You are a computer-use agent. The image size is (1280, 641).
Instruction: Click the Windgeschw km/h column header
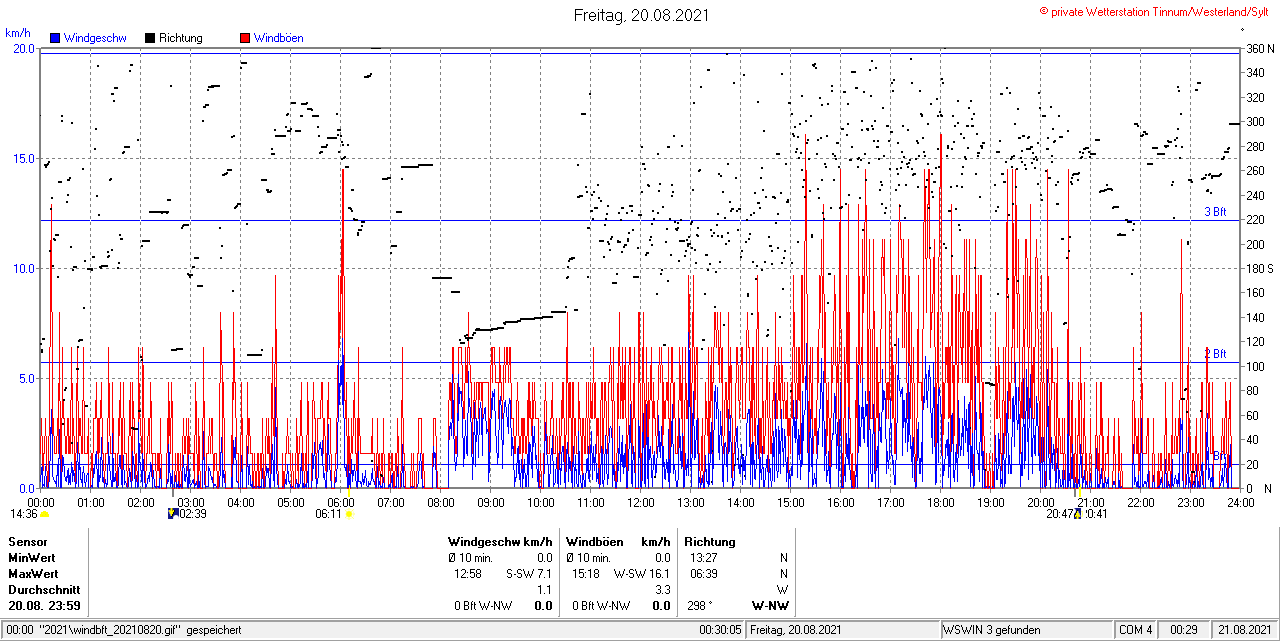click(500, 541)
